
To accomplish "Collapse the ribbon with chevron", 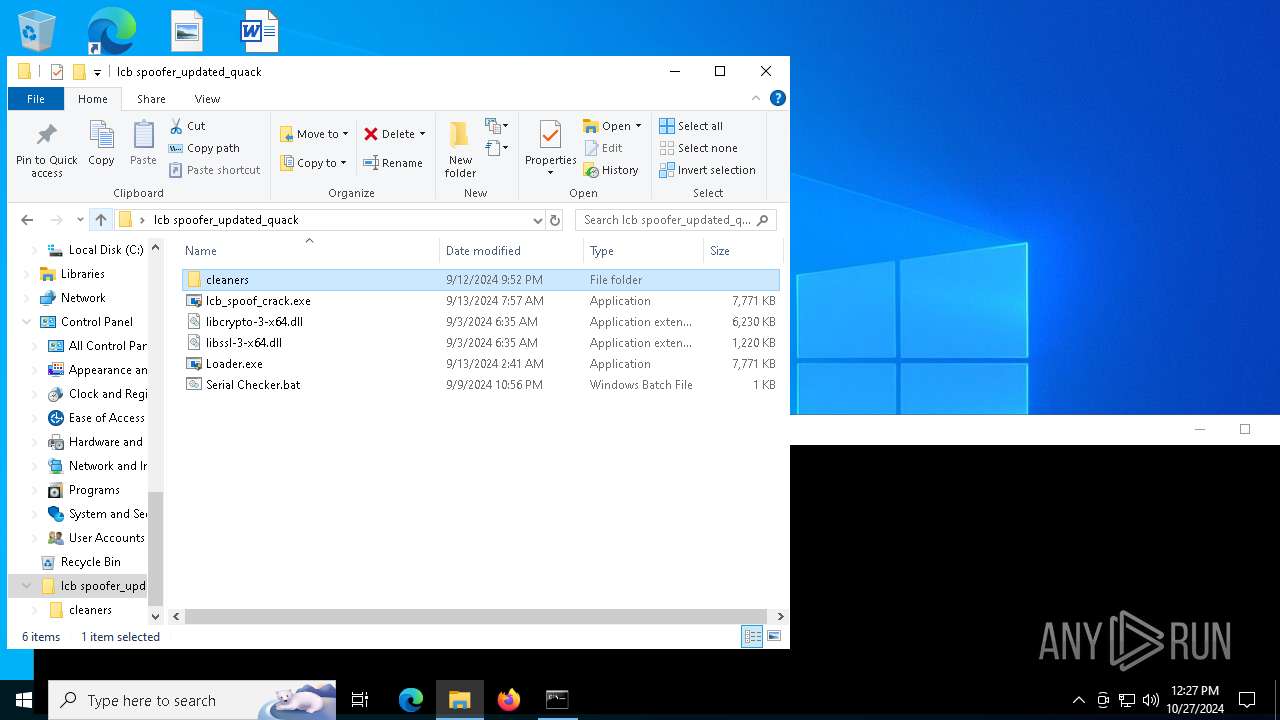I will pyautogui.click(x=756, y=98).
